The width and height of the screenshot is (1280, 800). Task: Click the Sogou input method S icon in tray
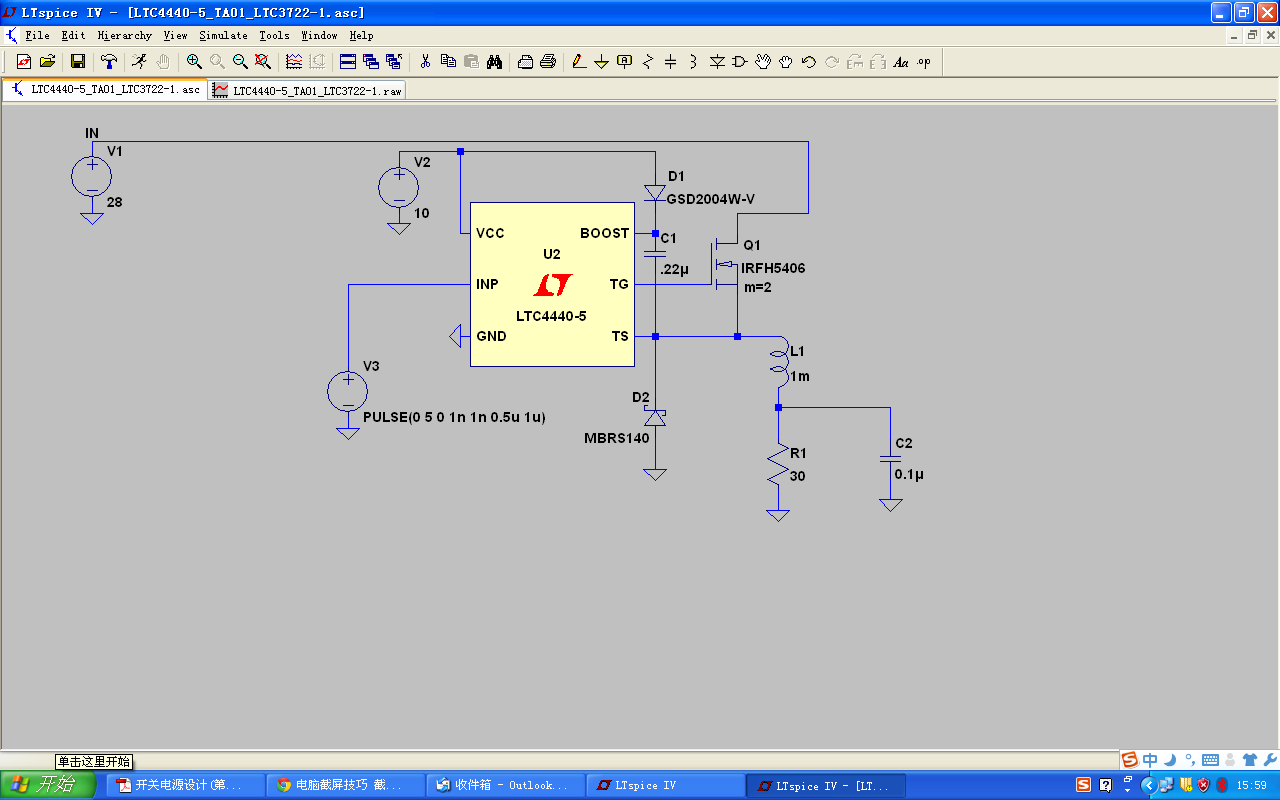1083,785
